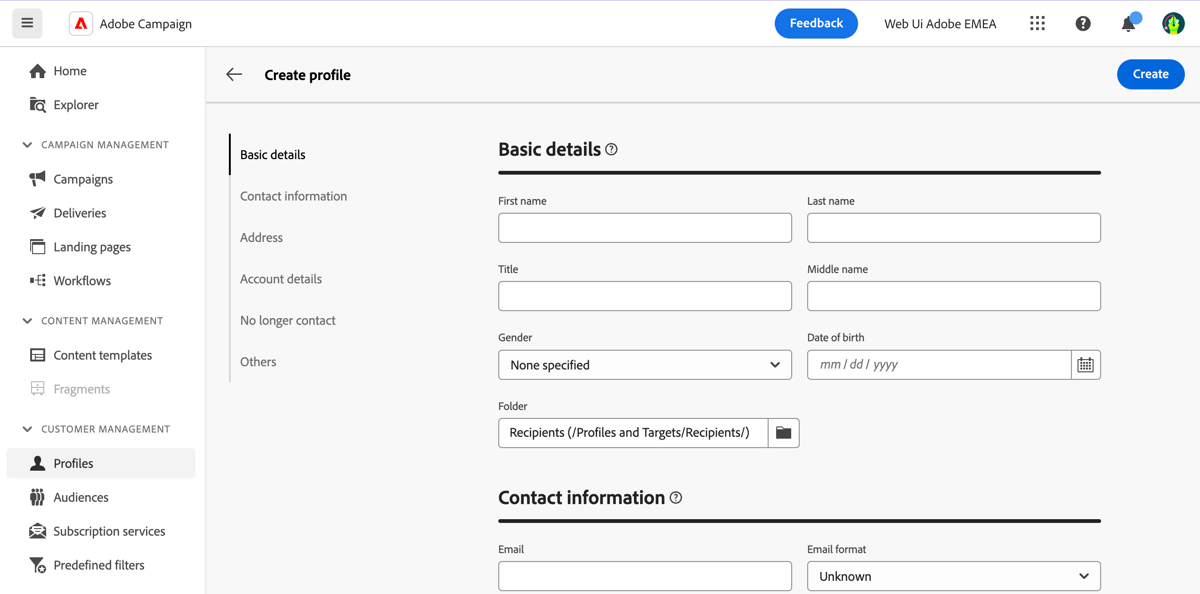Viewport: 1200px width, 594px height.
Task: Open the notifications bell
Action: tap(1128, 23)
